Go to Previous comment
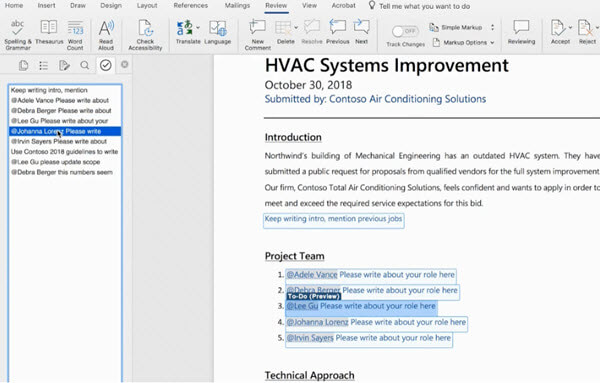The image size is (600, 383). (x=338, y=32)
